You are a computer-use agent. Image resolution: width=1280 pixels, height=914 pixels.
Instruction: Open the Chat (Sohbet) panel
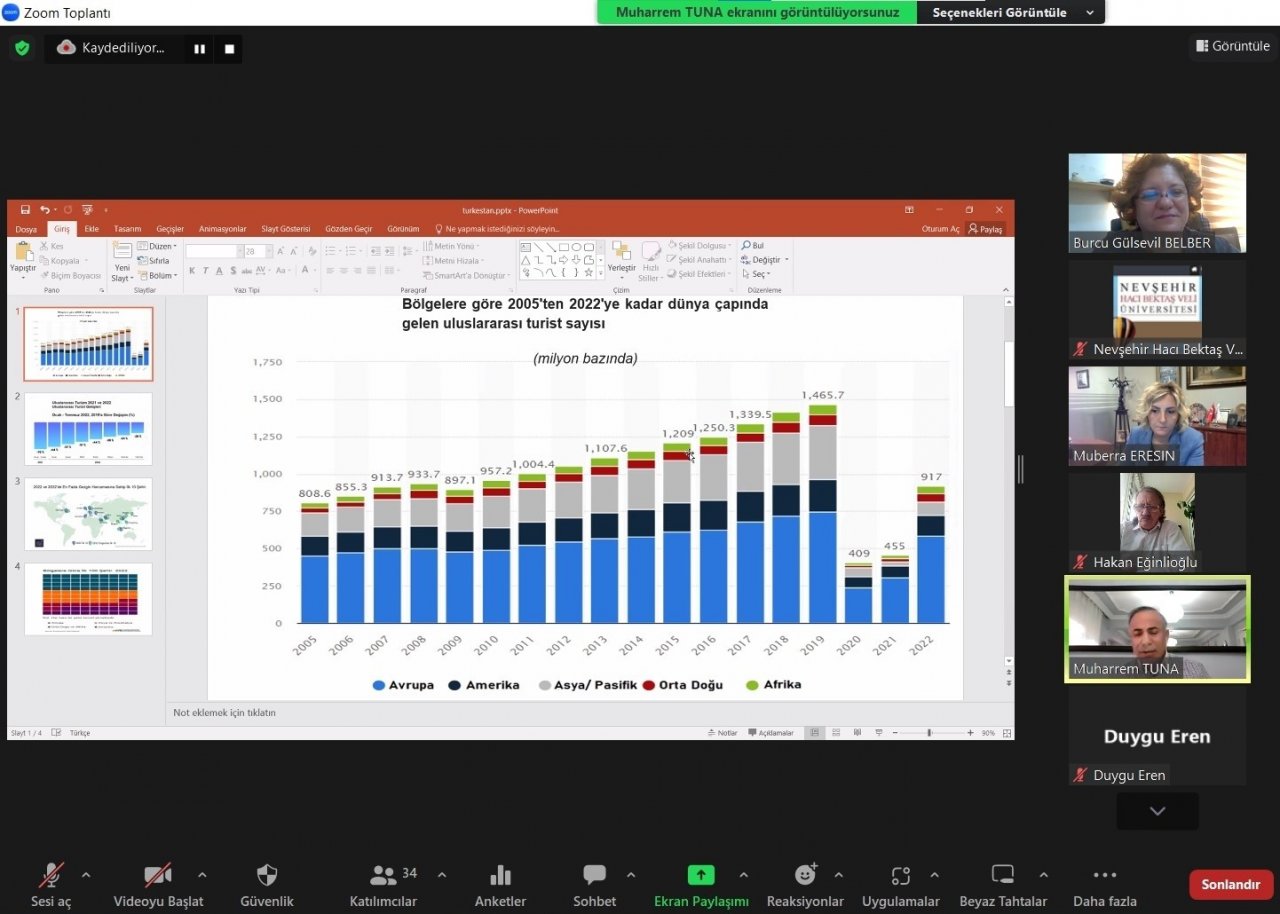(594, 877)
